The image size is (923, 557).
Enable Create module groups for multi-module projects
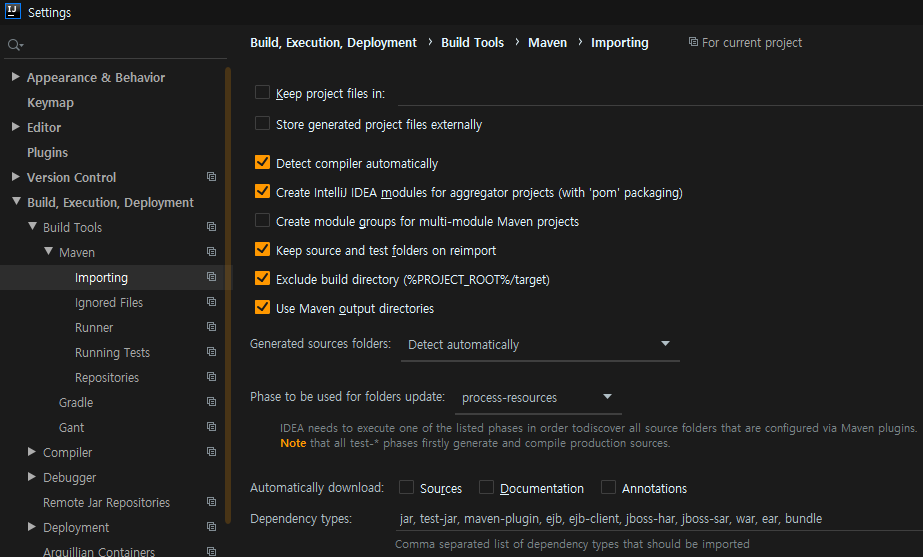tap(263, 220)
